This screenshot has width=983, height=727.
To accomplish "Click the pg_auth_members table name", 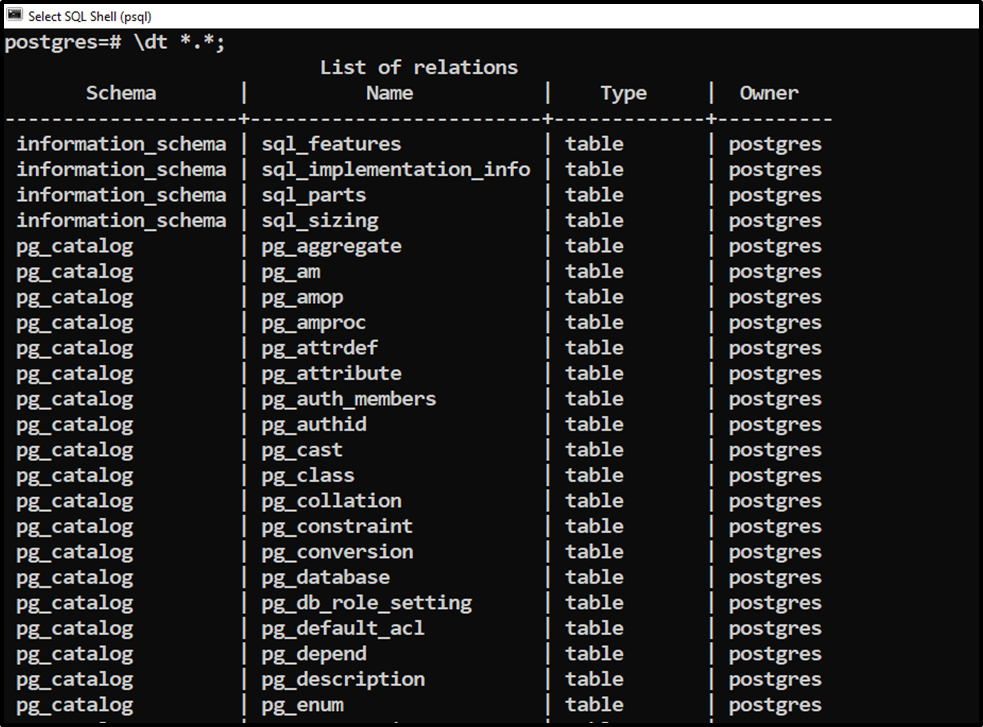I will click(349, 399).
